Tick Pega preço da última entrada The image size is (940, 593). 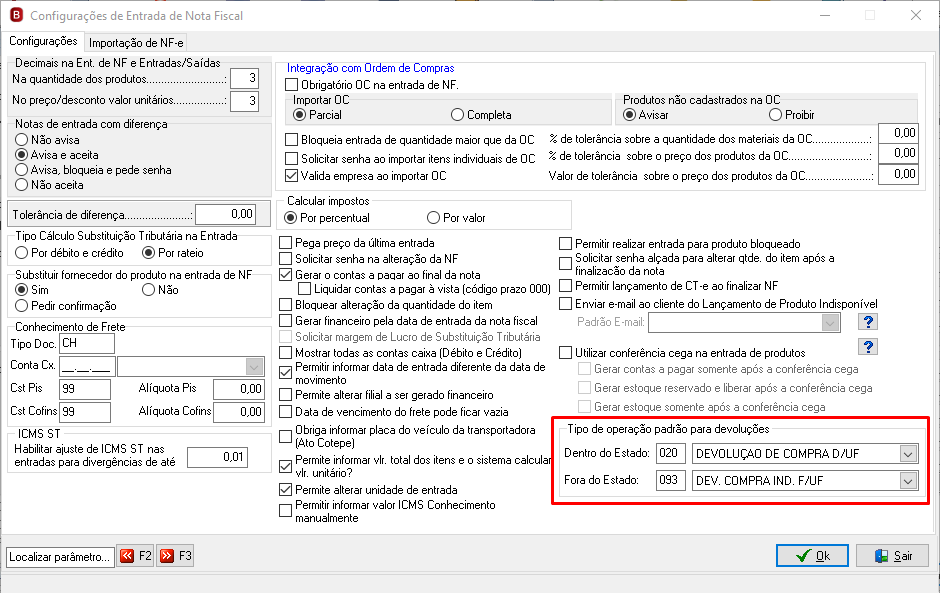(285, 243)
